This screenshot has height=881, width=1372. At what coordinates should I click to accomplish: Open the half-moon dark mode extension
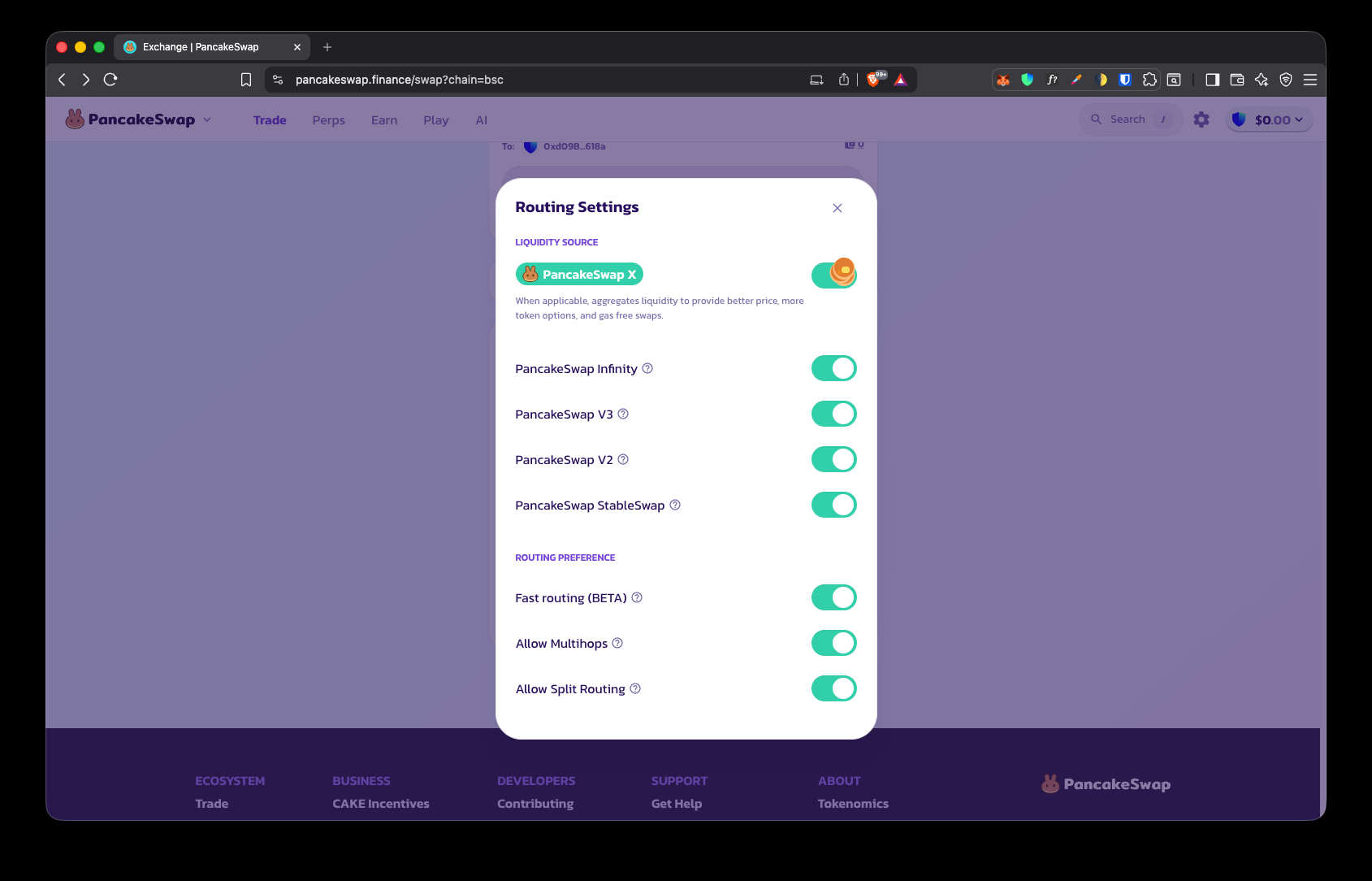pyautogui.click(x=1101, y=80)
